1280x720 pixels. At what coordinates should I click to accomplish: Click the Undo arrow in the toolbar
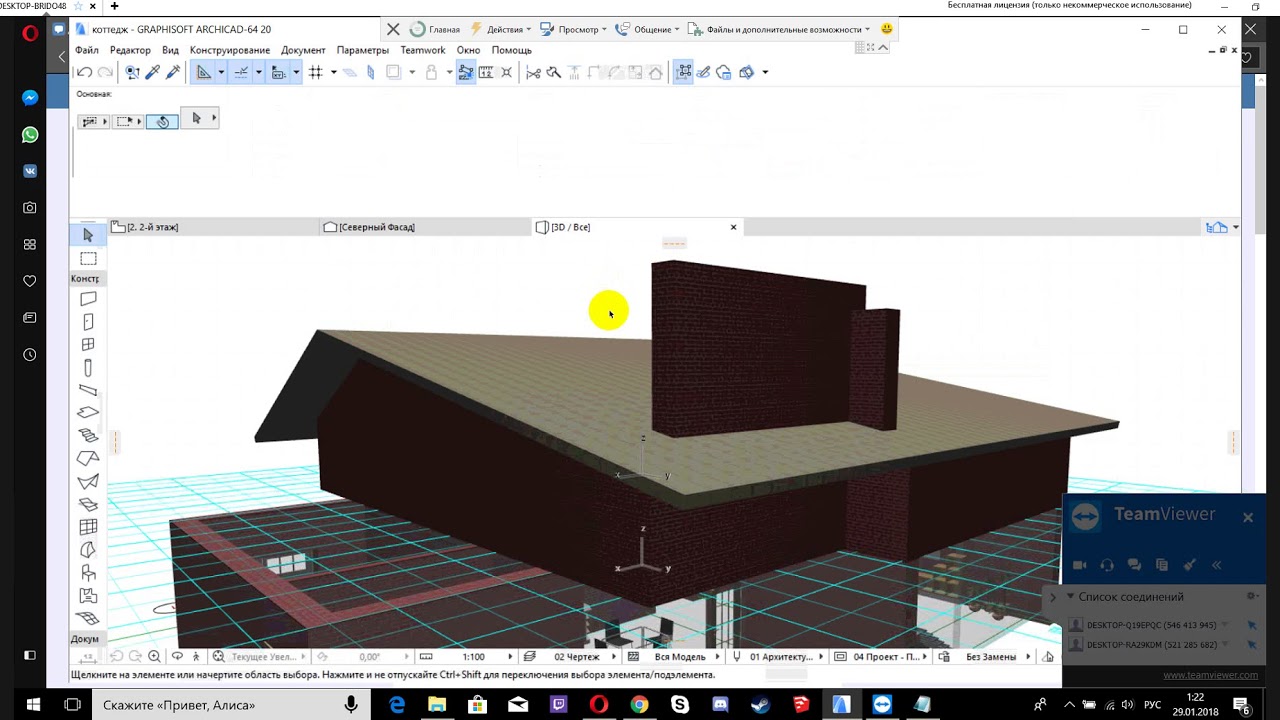click(85, 72)
